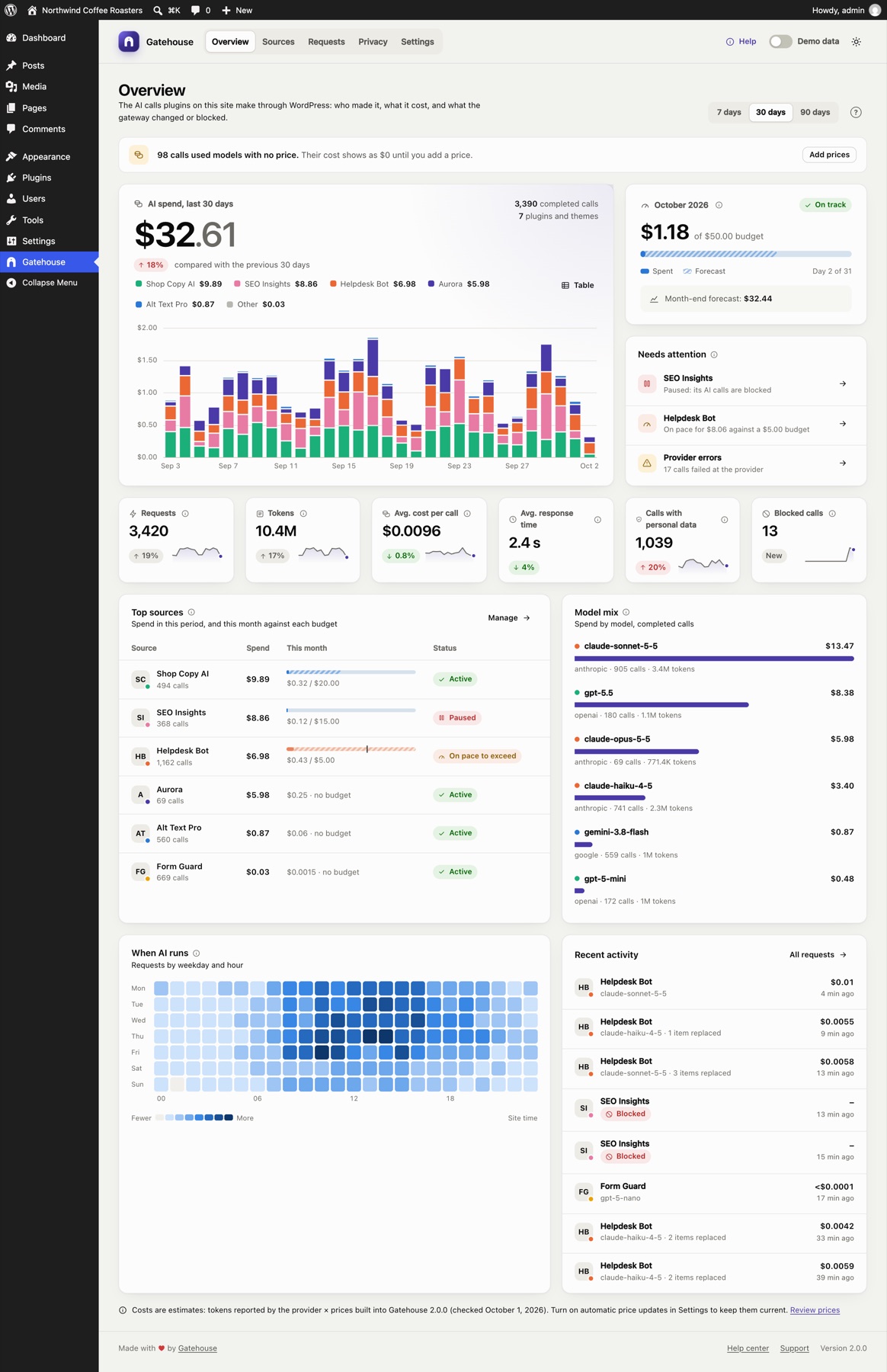Click the Add prices button
Screen dimensions: 887x1372
coord(829,155)
